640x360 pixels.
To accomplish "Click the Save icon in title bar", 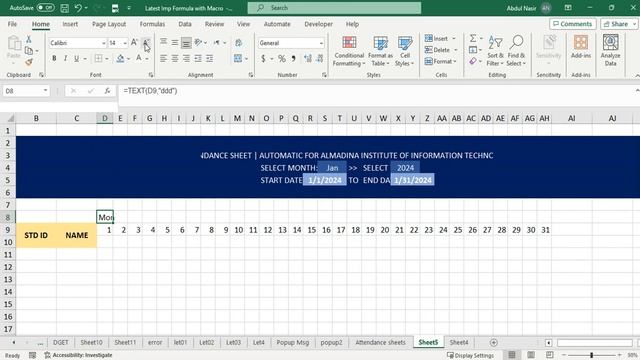I will click(x=64, y=8).
